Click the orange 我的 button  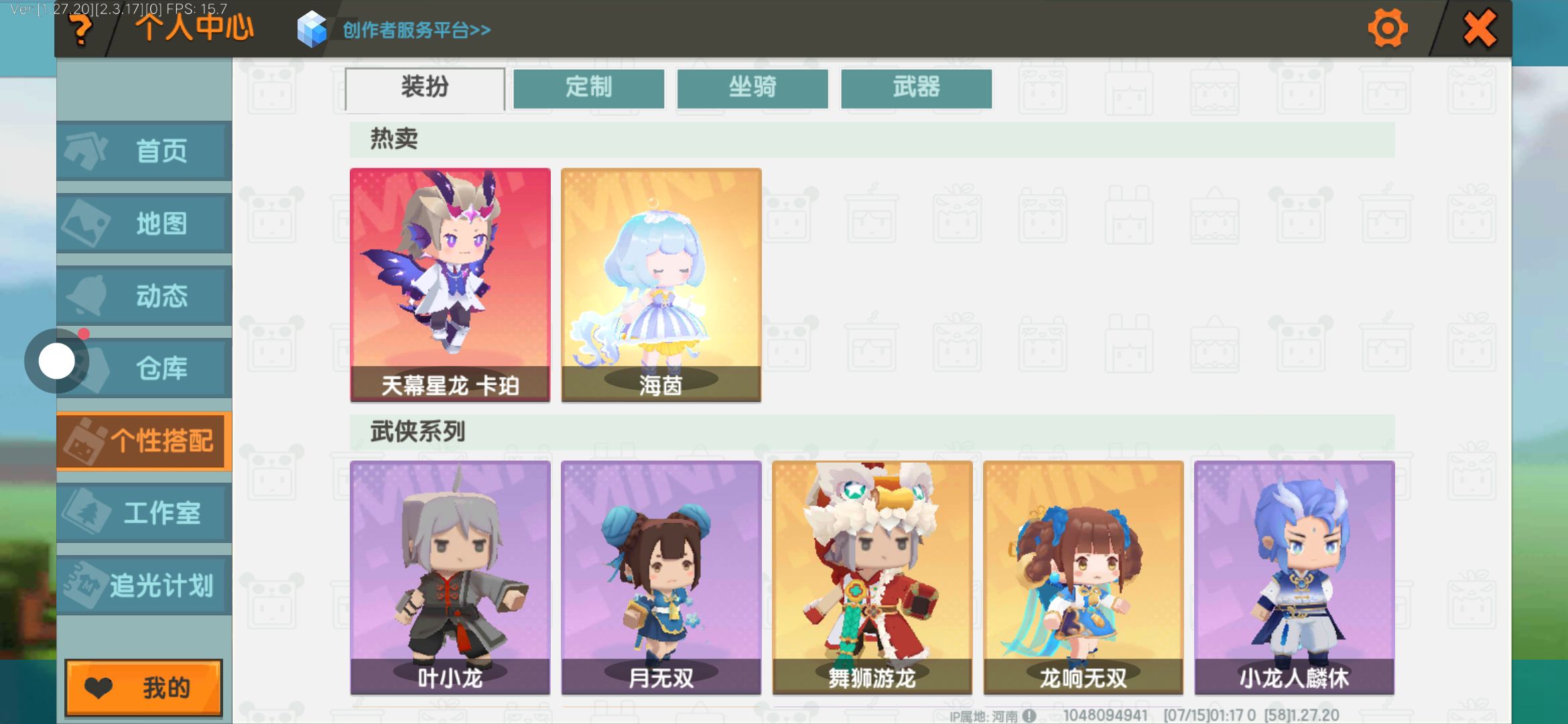[143, 688]
